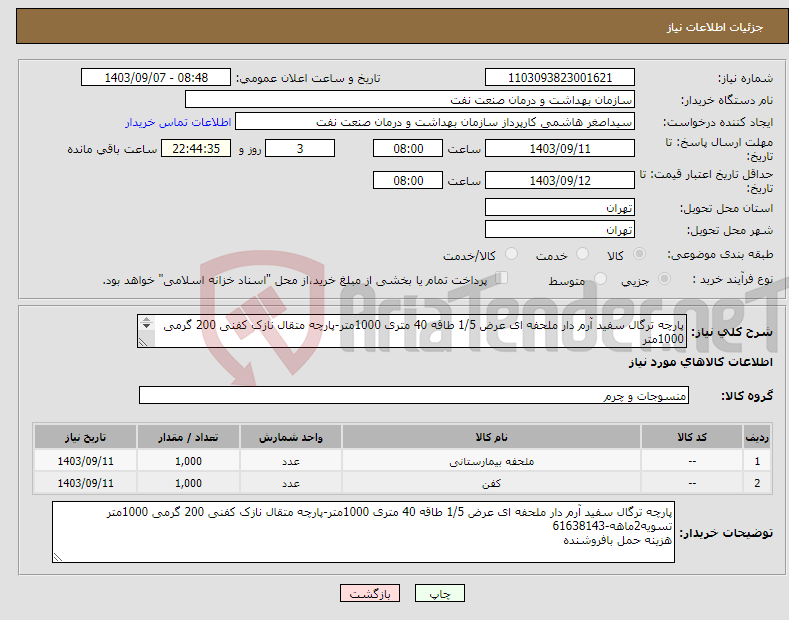
Task: Select item name ملحفه بیمارستانی
Action: coord(491,461)
